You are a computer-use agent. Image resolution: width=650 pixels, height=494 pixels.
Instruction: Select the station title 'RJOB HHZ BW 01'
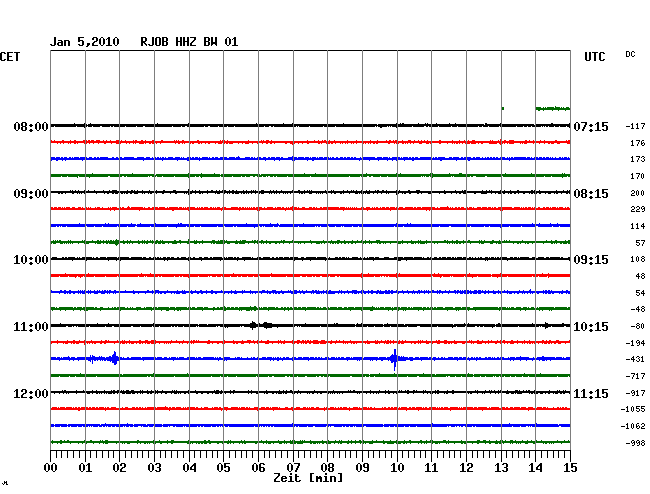pyautogui.click(x=189, y=42)
